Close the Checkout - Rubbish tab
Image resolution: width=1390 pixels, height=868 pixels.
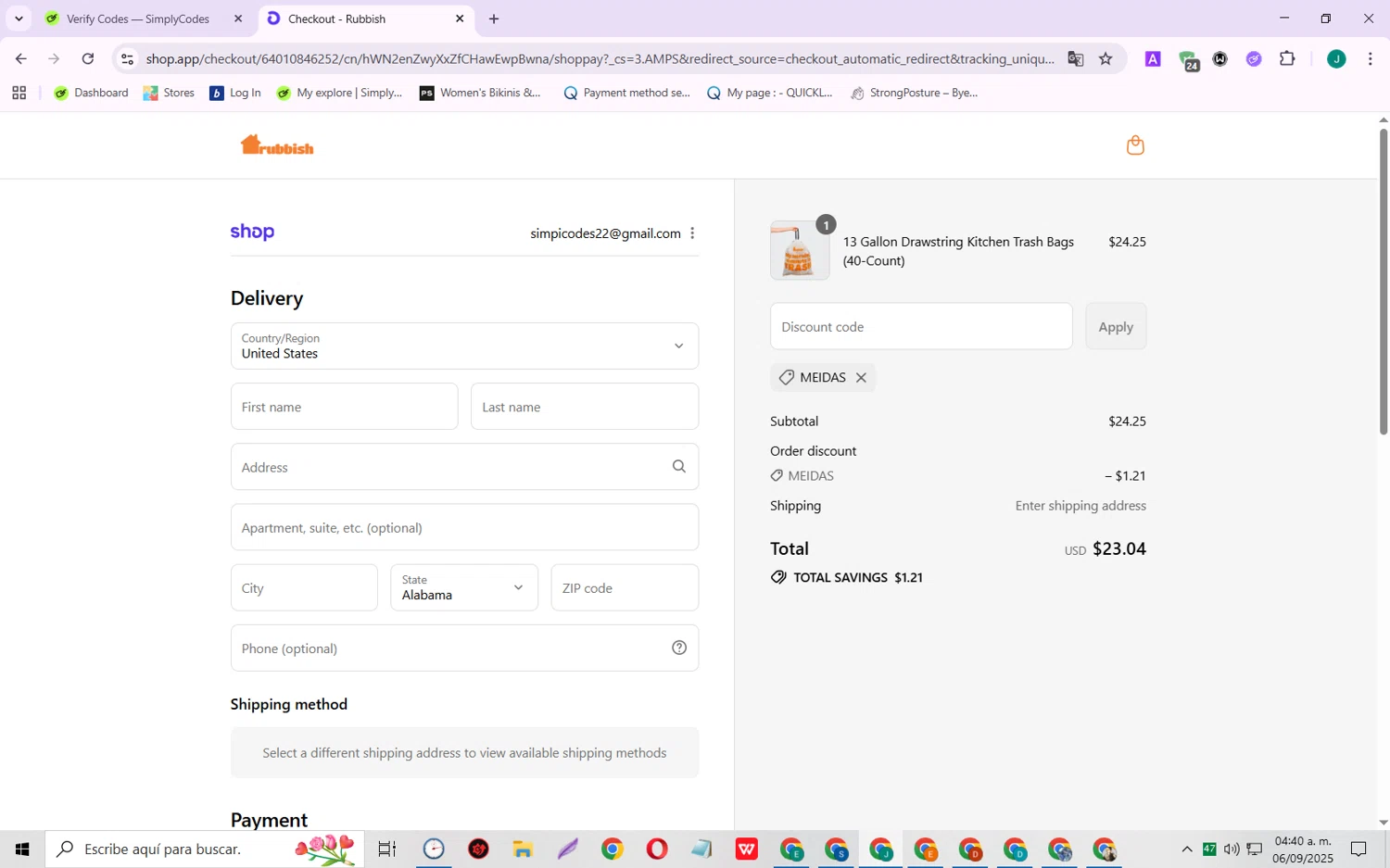coord(460,19)
